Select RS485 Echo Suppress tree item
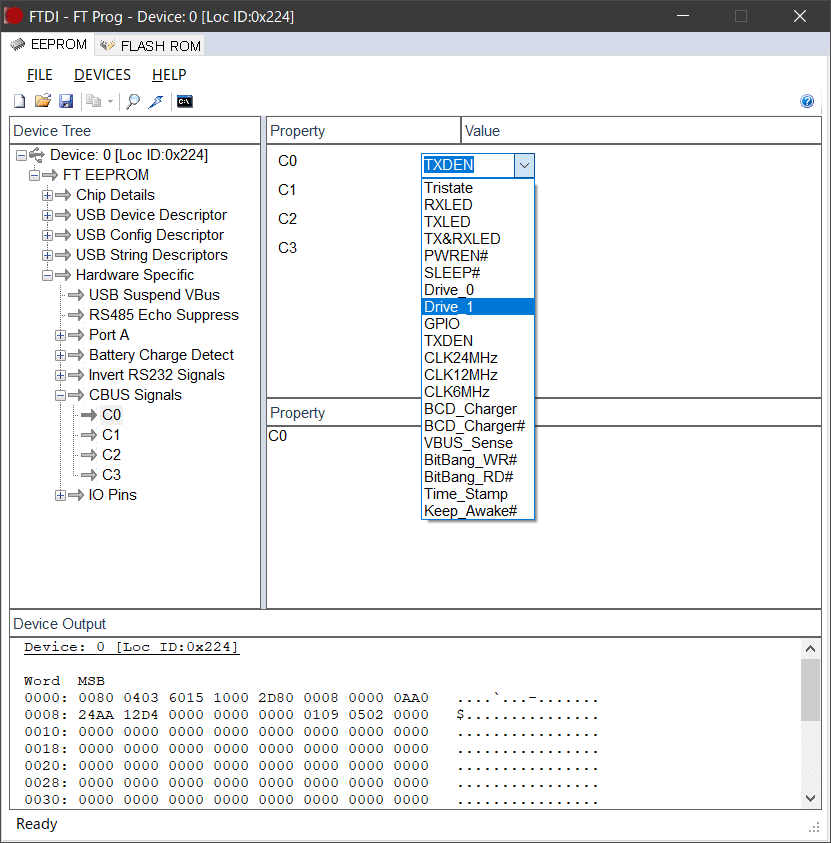Image resolution: width=831 pixels, height=843 pixels. click(x=163, y=315)
